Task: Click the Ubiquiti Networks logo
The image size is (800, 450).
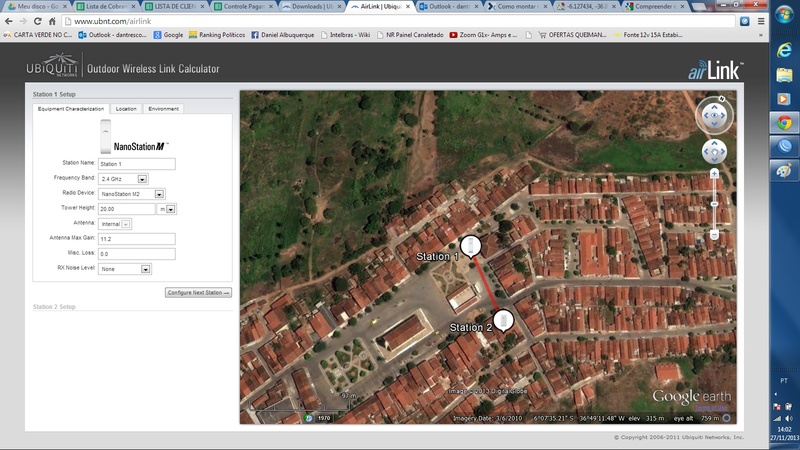Action: click(52, 65)
